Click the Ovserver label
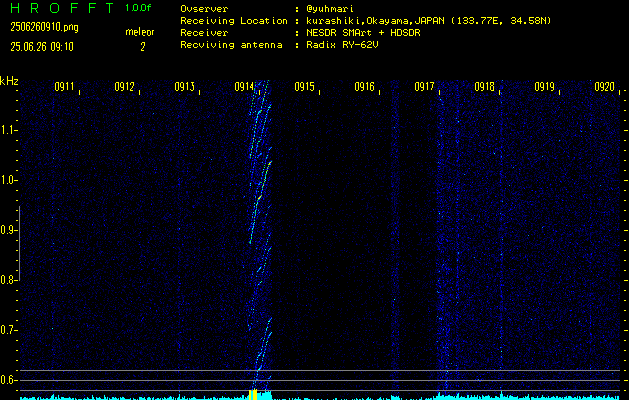The height and width of the screenshot is (400, 629). [x=204, y=9]
